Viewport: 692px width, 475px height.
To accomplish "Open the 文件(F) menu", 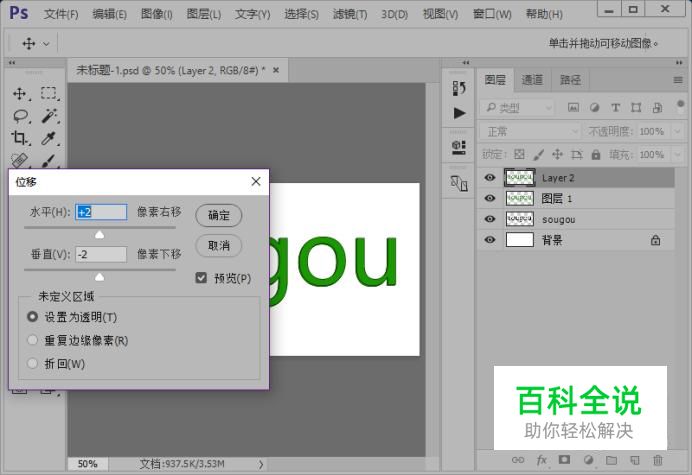I will click(x=61, y=14).
